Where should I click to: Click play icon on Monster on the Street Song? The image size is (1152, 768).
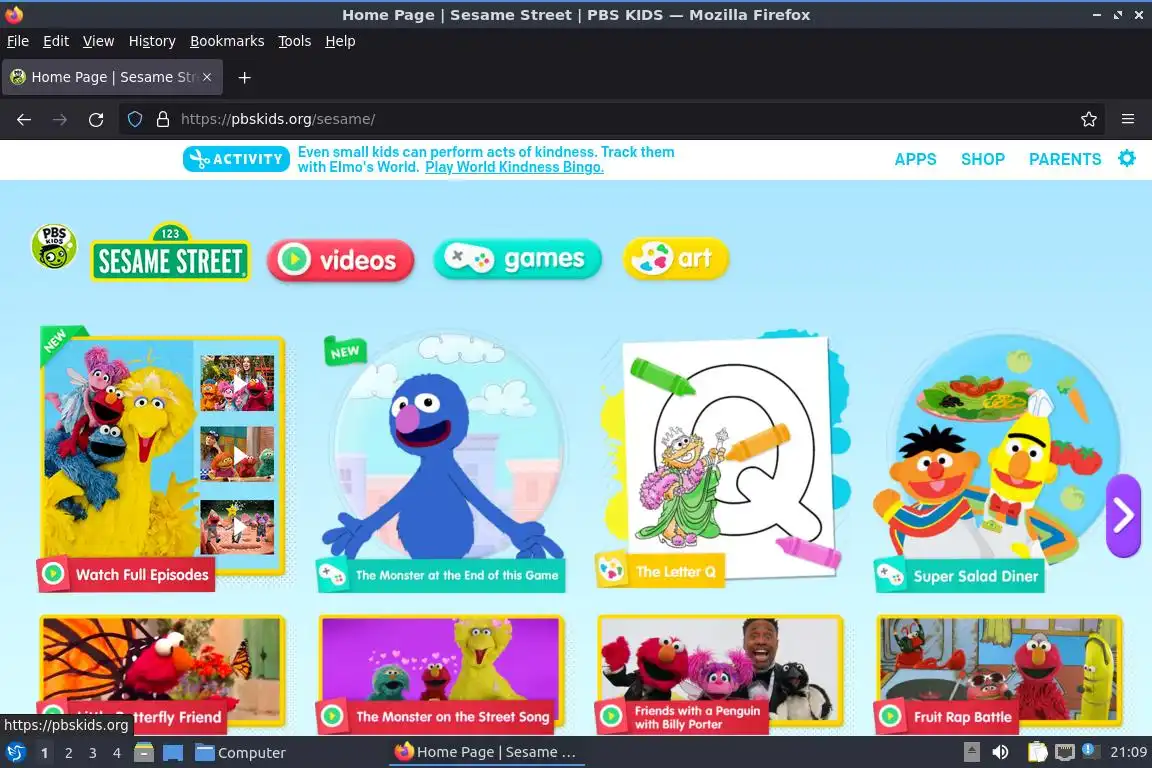click(332, 715)
